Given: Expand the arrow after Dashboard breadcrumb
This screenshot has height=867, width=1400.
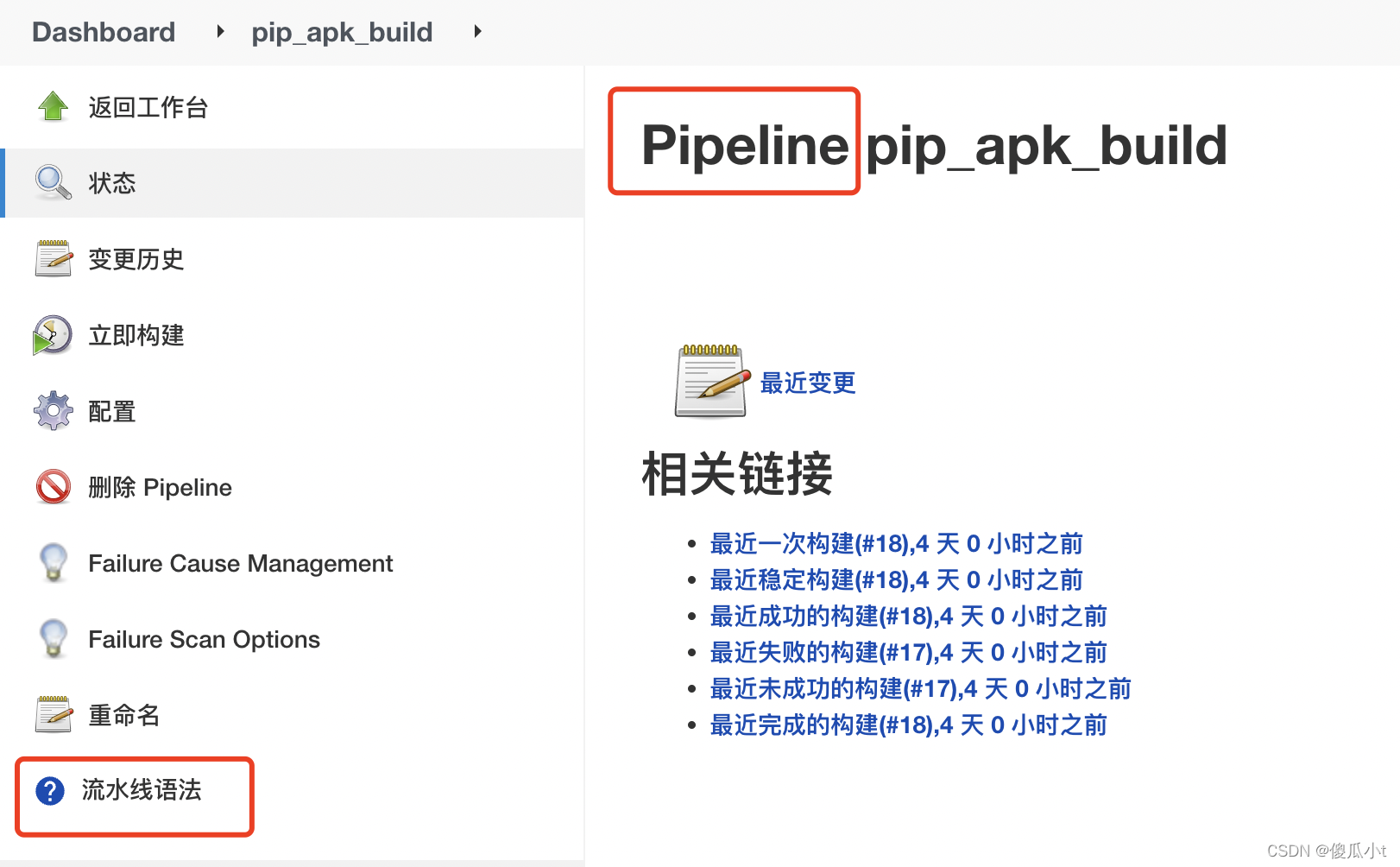Looking at the screenshot, I should coord(220,32).
